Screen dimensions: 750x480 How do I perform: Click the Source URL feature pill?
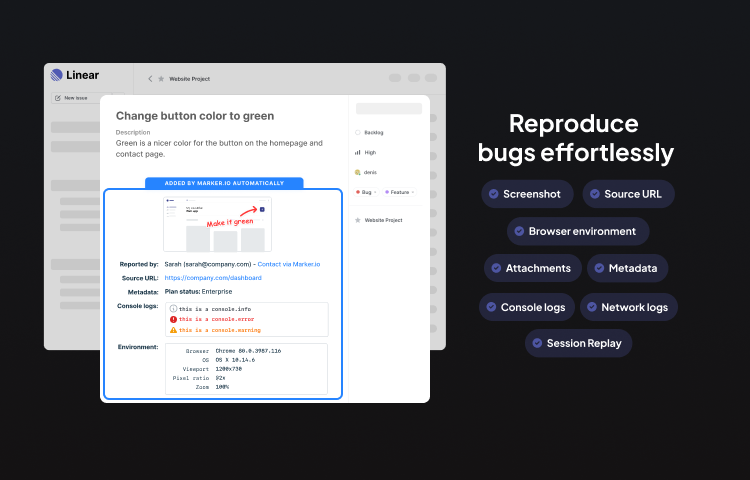click(629, 194)
